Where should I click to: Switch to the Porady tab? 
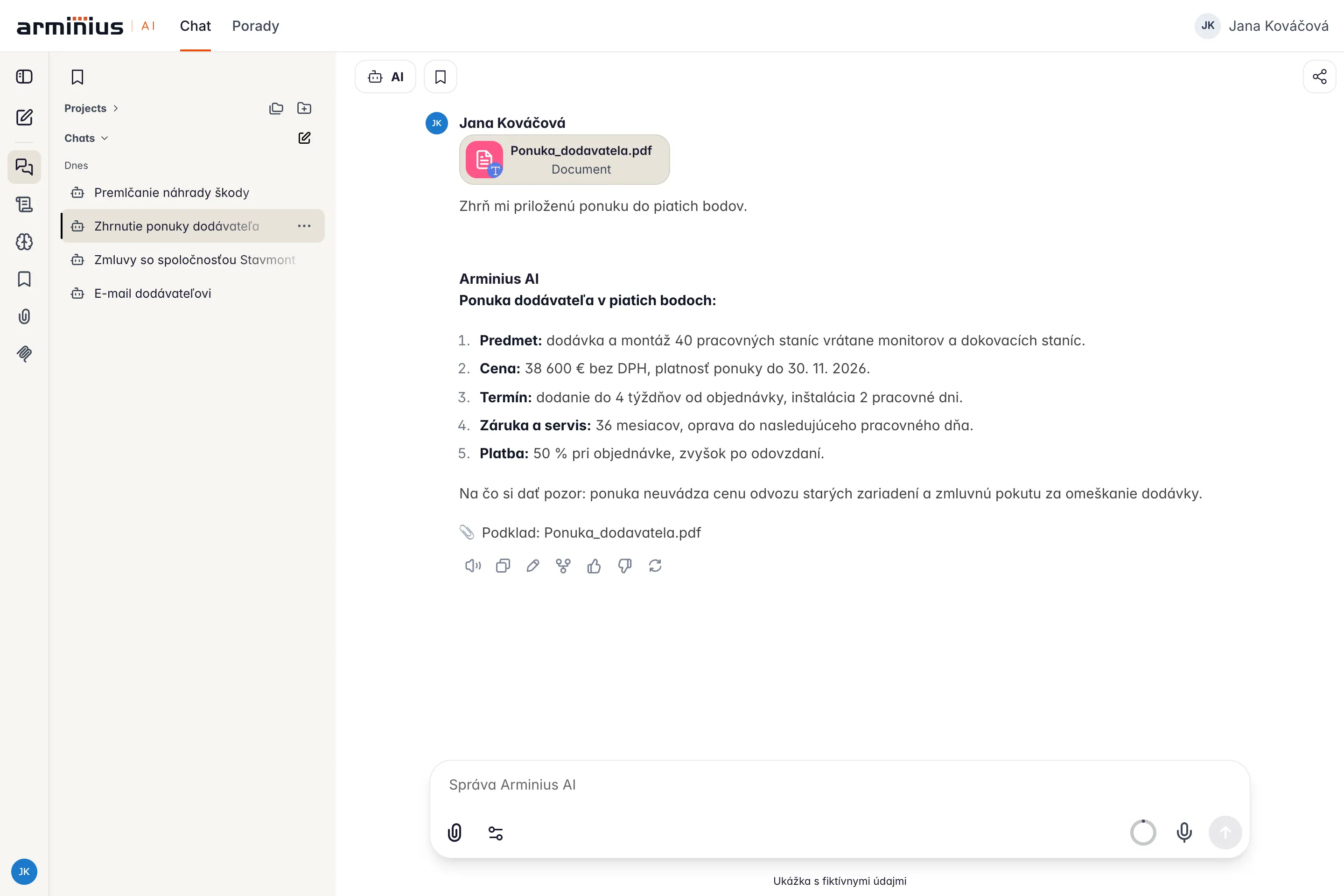[255, 26]
